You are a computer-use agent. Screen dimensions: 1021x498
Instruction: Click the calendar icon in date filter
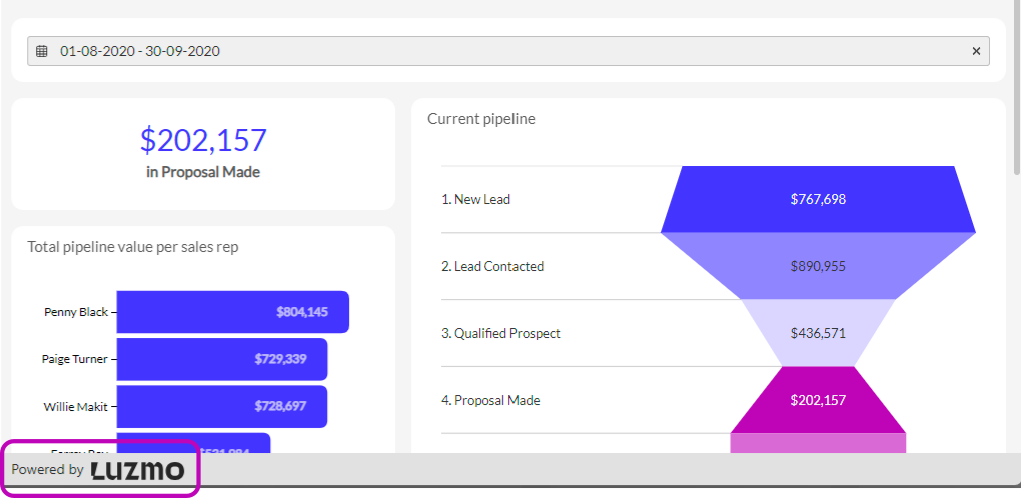[42, 51]
